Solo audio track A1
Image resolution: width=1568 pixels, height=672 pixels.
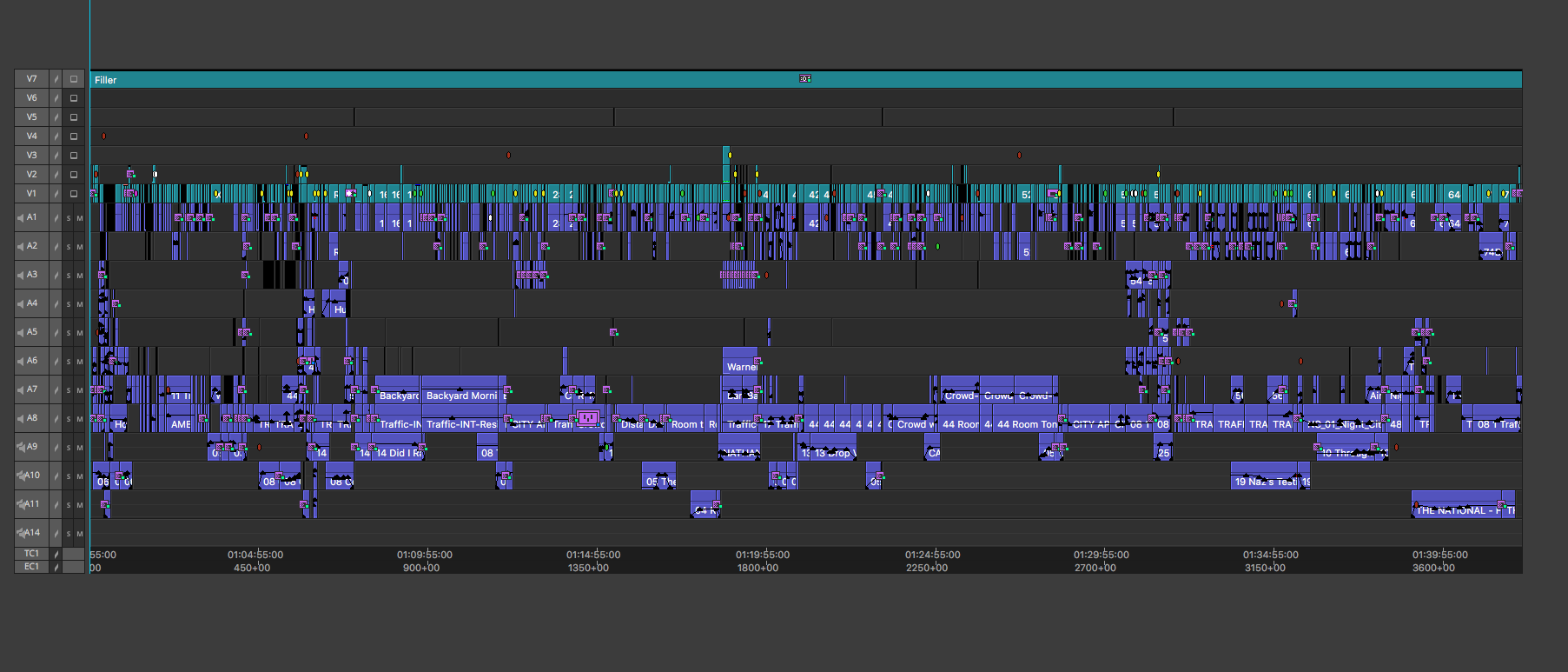pyautogui.click(x=69, y=218)
